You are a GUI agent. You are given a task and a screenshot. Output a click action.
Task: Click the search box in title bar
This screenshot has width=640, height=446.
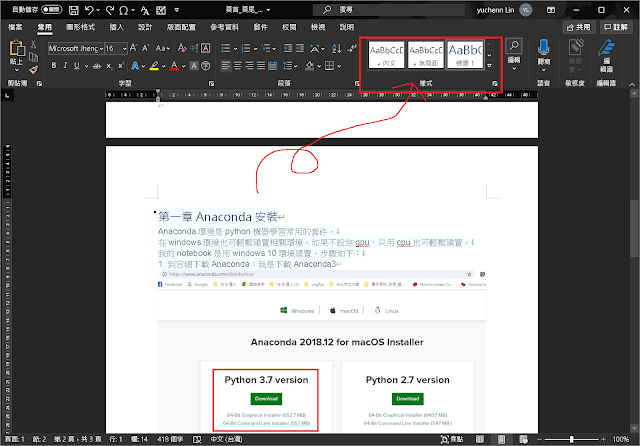pos(389,10)
